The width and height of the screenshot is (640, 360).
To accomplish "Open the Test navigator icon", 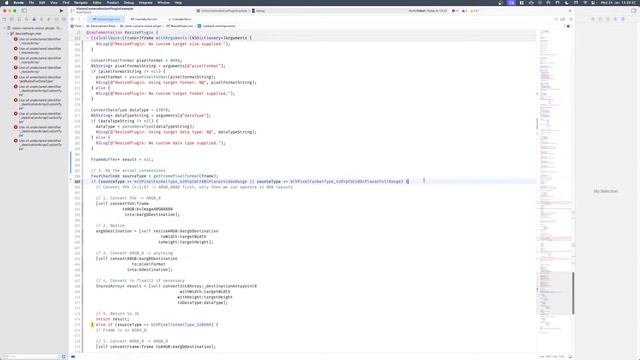I will click(41, 19).
